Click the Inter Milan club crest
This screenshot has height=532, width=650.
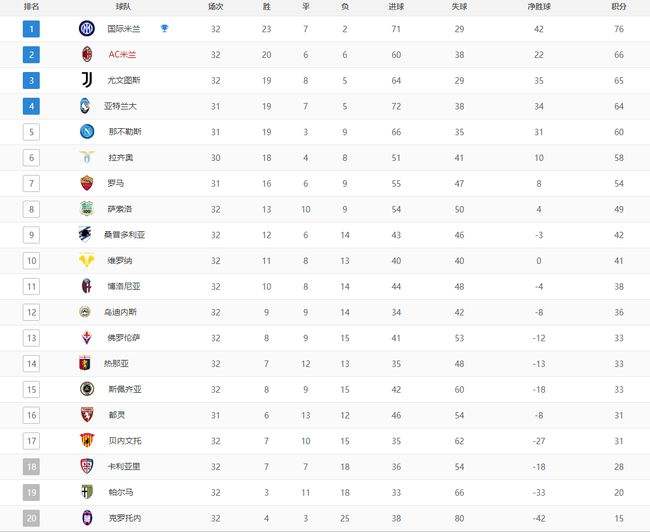(87, 29)
